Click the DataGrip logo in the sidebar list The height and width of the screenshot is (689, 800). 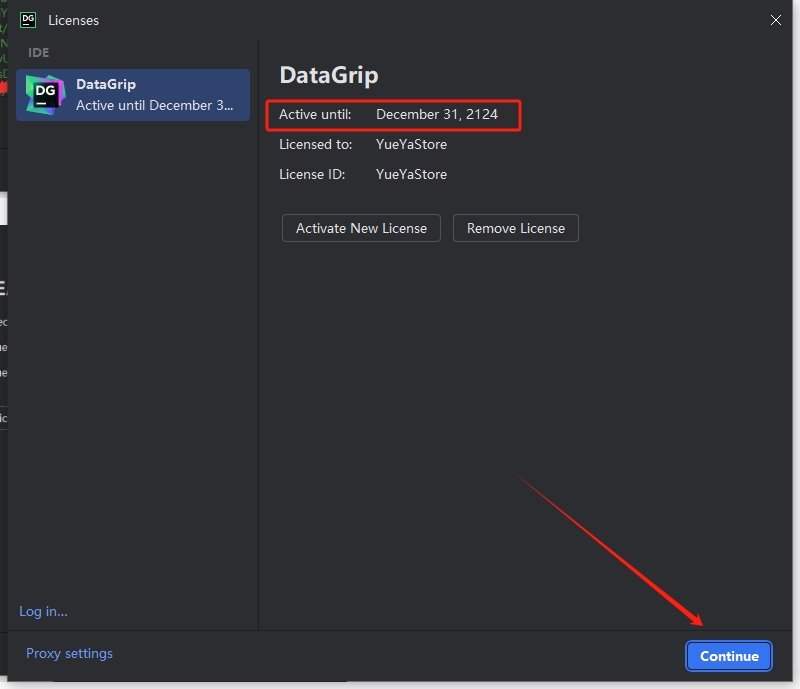(44, 94)
